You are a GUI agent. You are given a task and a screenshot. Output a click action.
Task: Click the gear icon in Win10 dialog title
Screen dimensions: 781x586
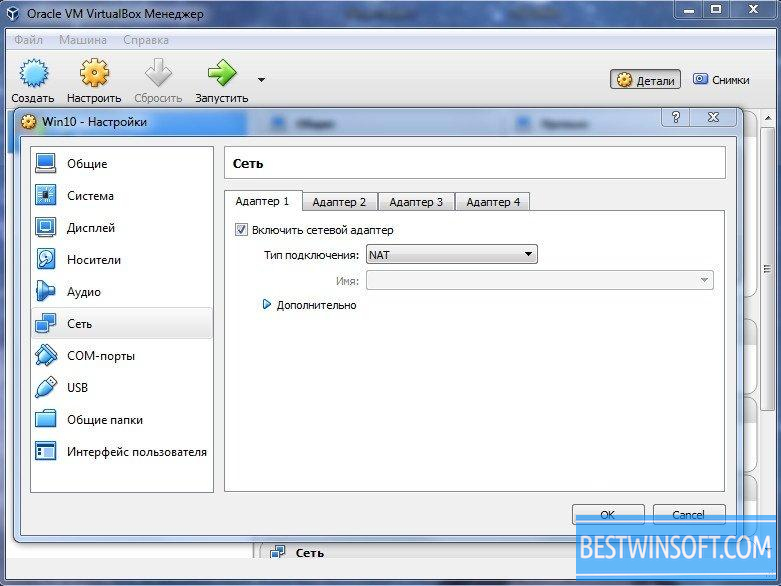point(29,122)
